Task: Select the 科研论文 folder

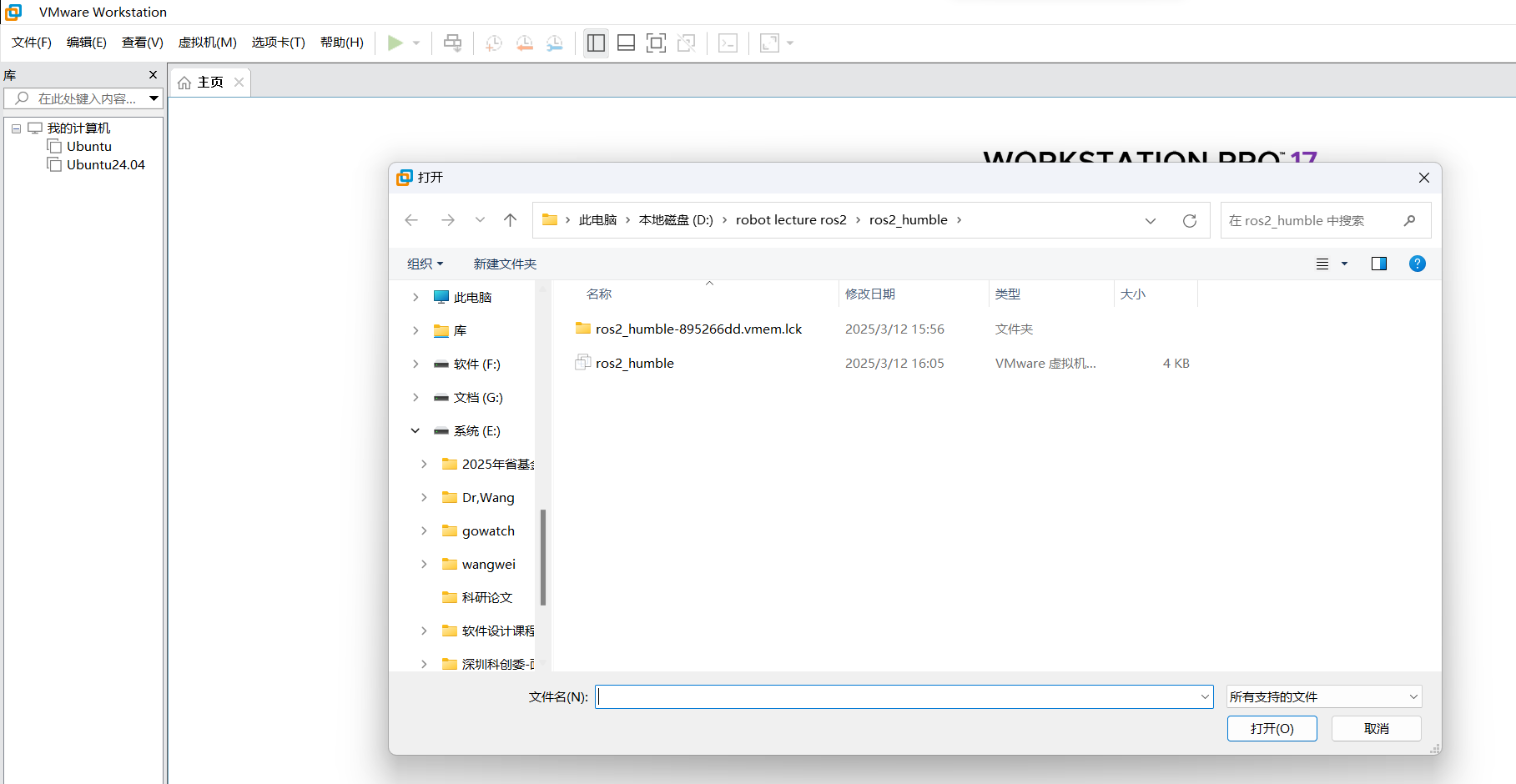Action: (486, 598)
